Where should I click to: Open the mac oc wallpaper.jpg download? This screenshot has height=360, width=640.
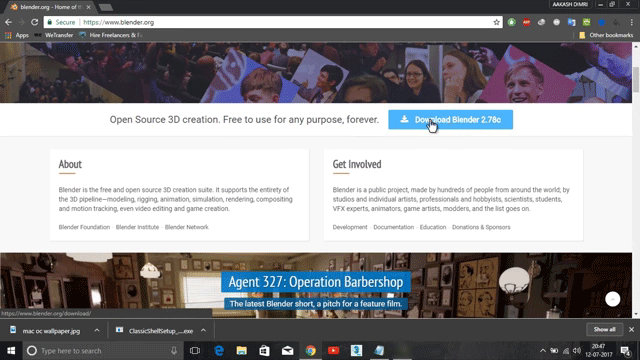[45, 331]
